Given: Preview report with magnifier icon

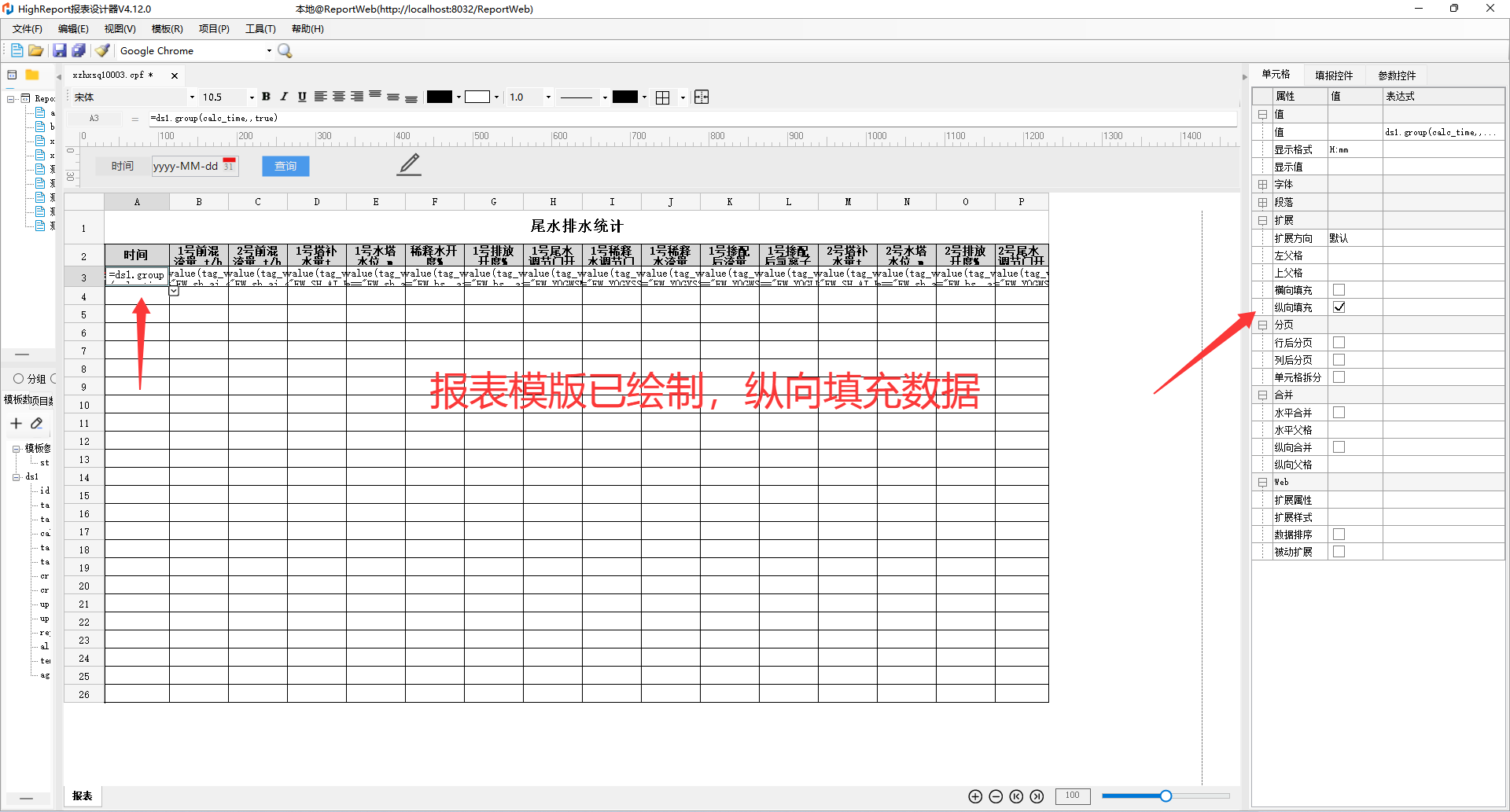Looking at the screenshot, I should tap(285, 50).
